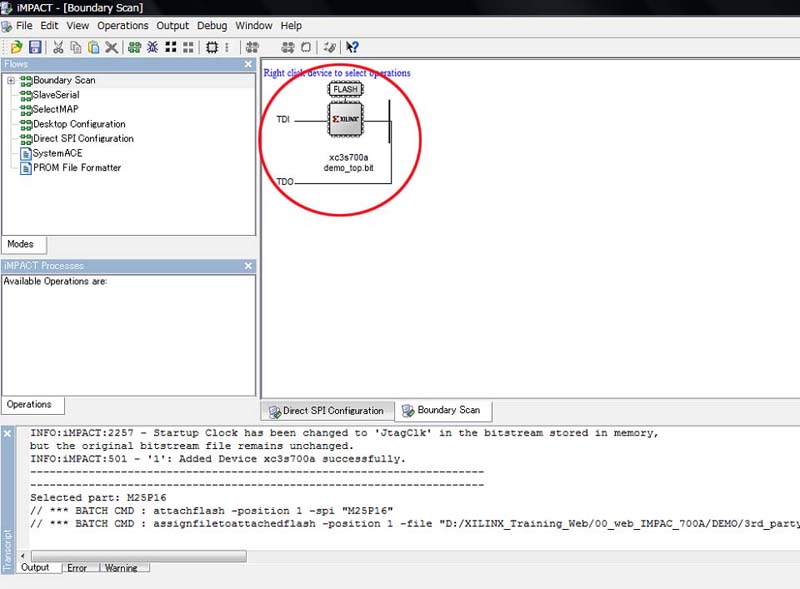Viewport: 800px width, 589px height.
Task: Click the TDO label in the chain
Action: pos(285,182)
